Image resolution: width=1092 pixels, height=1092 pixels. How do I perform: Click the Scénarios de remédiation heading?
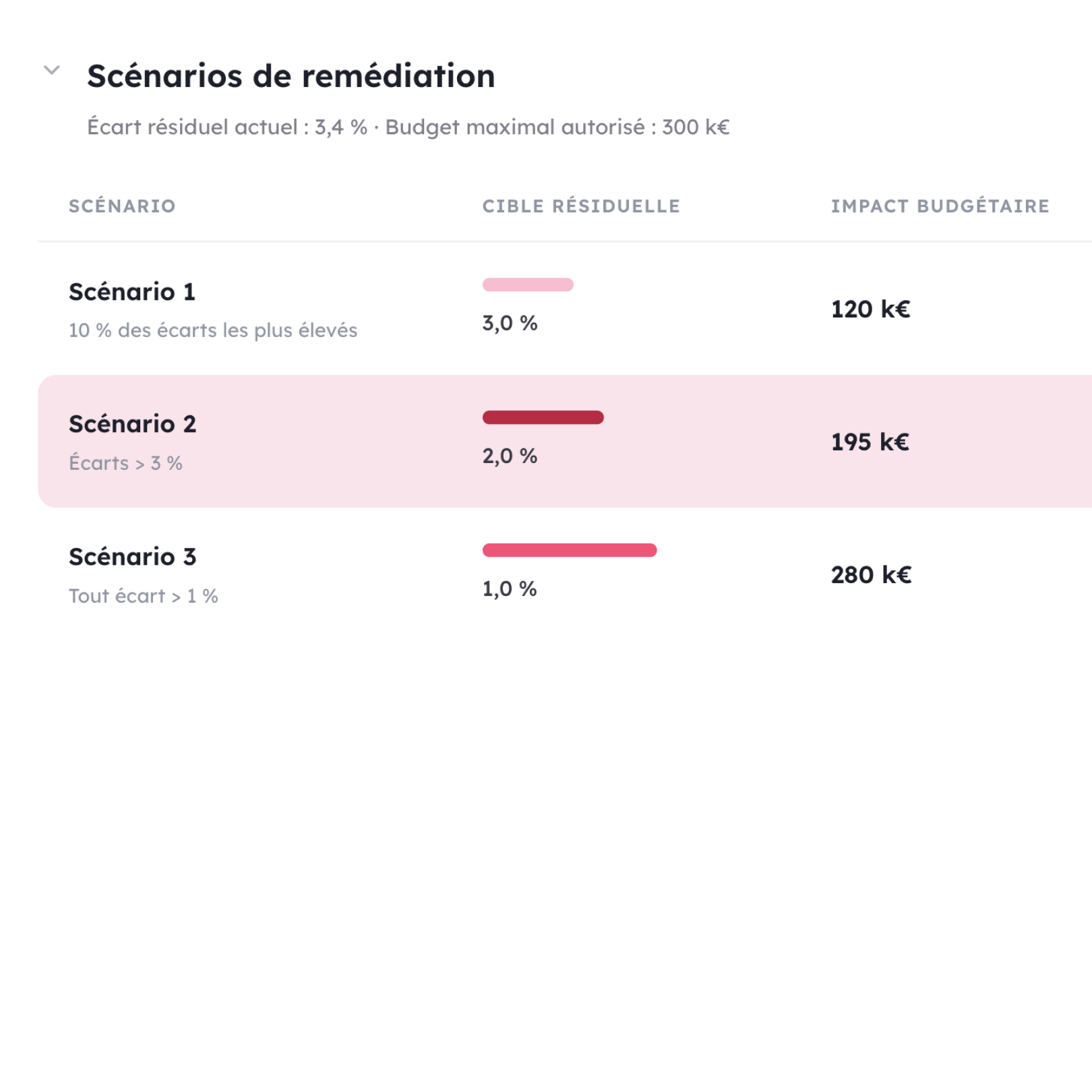click(x=291, y=75)
